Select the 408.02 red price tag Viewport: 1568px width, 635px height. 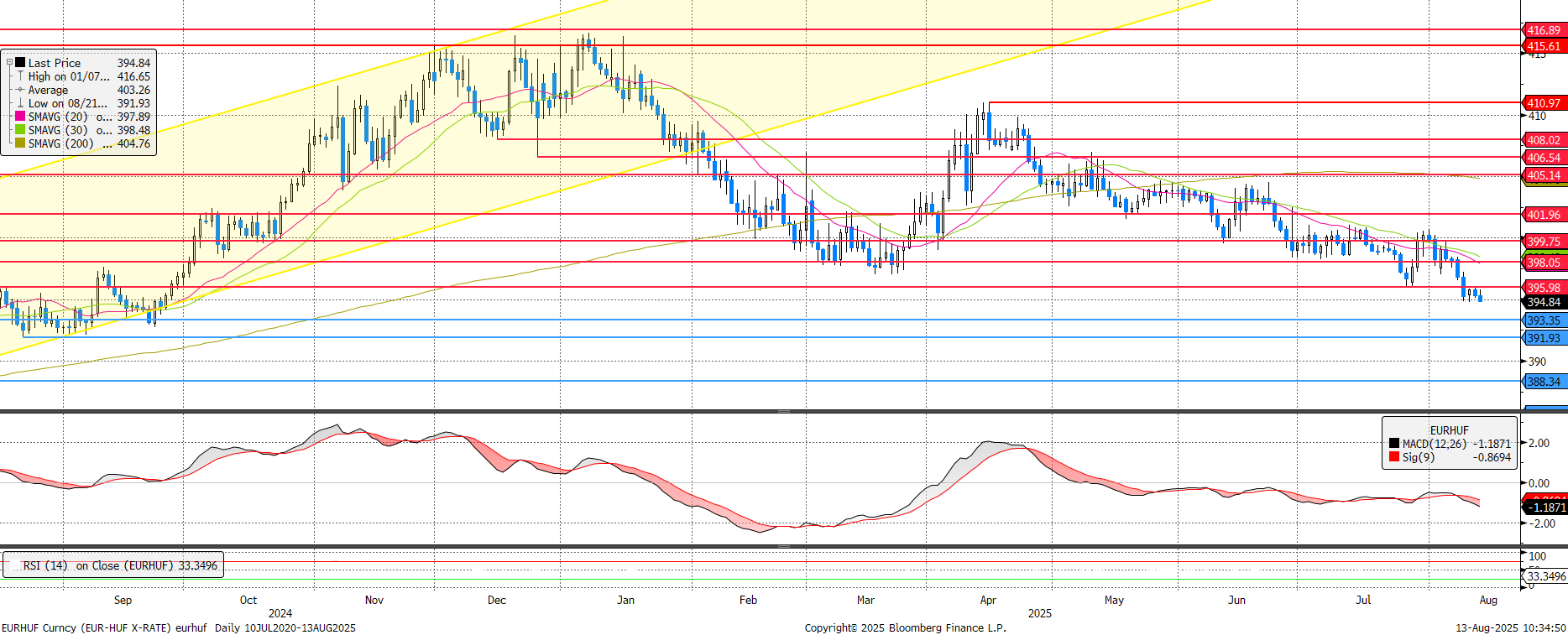coord(1544,140)
